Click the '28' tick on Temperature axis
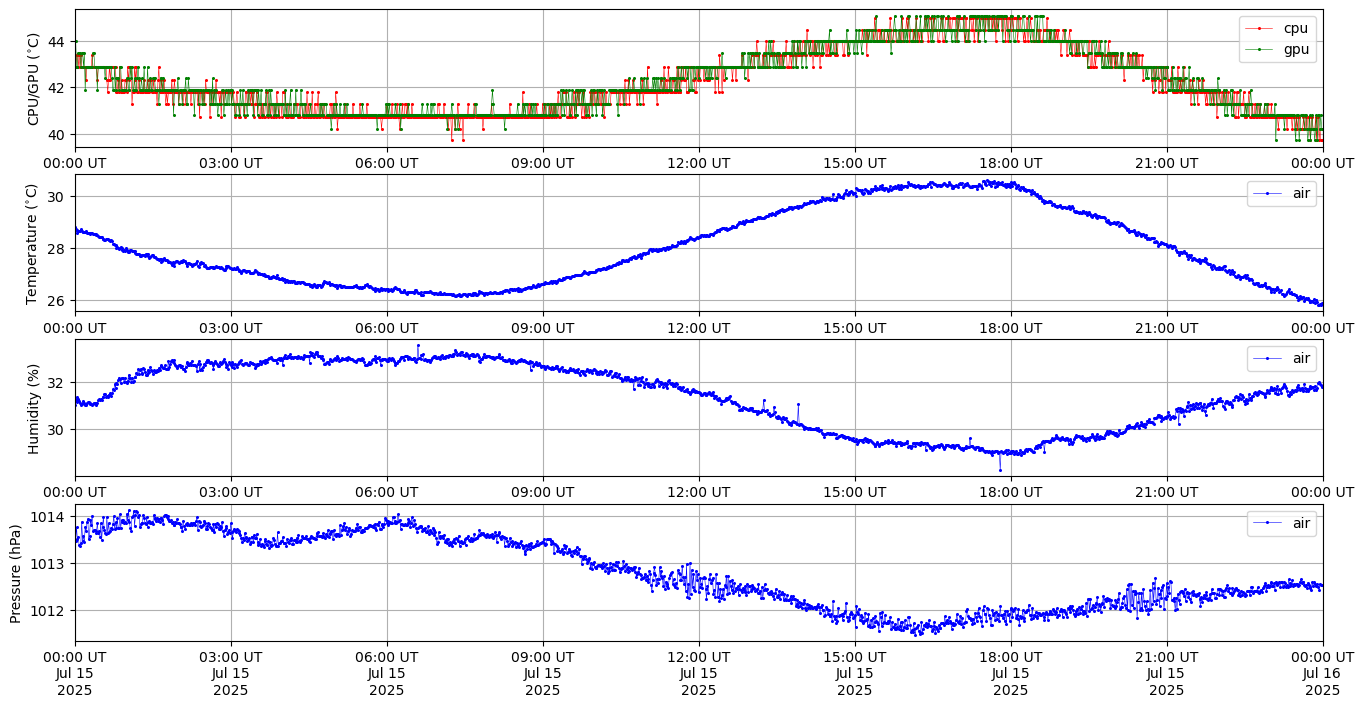Screen dimensions: 1364x707 coord(56,248)
